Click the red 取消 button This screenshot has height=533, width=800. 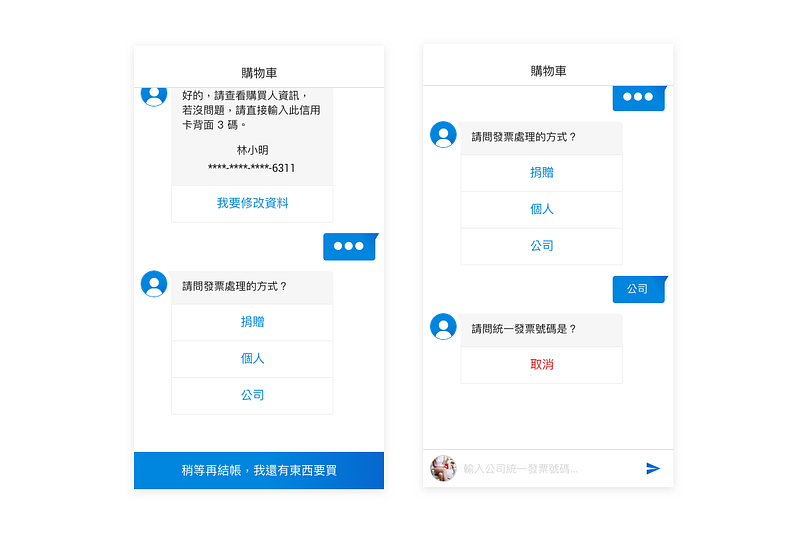541,365
